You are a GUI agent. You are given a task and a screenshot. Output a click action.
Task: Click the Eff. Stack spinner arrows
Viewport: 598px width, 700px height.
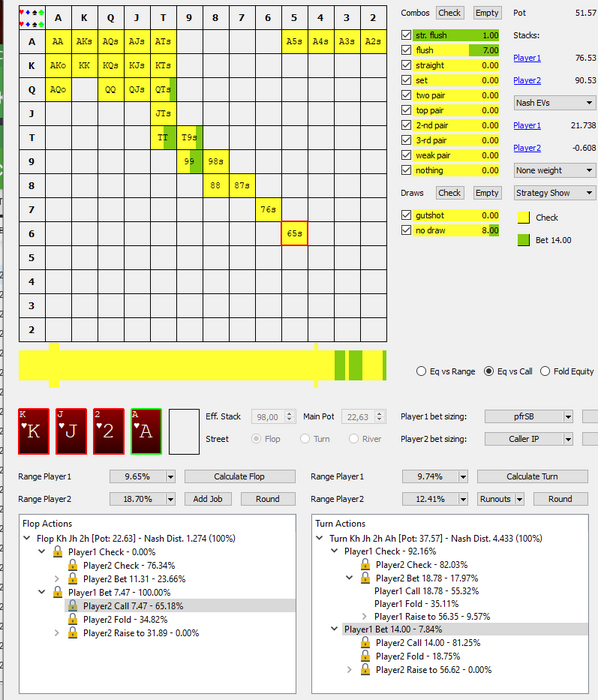[289, 417]
